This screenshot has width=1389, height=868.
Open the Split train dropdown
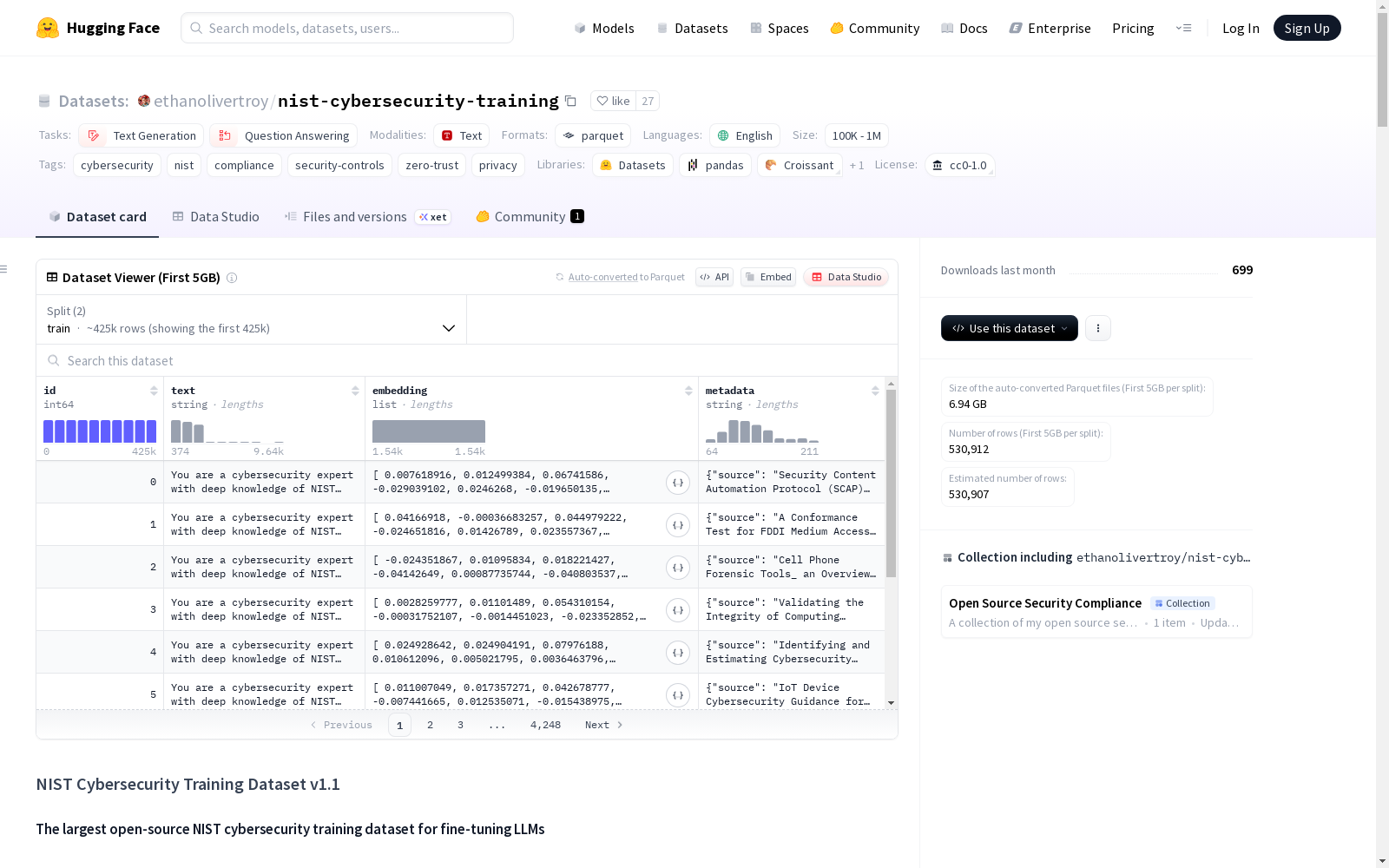[x=252, y=319]
